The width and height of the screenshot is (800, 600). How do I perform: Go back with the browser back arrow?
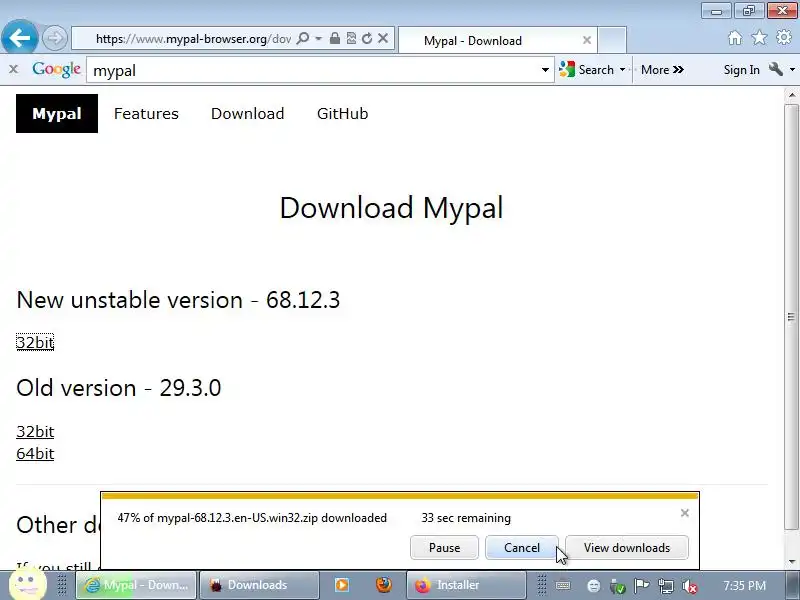click(x=19, y=37)
